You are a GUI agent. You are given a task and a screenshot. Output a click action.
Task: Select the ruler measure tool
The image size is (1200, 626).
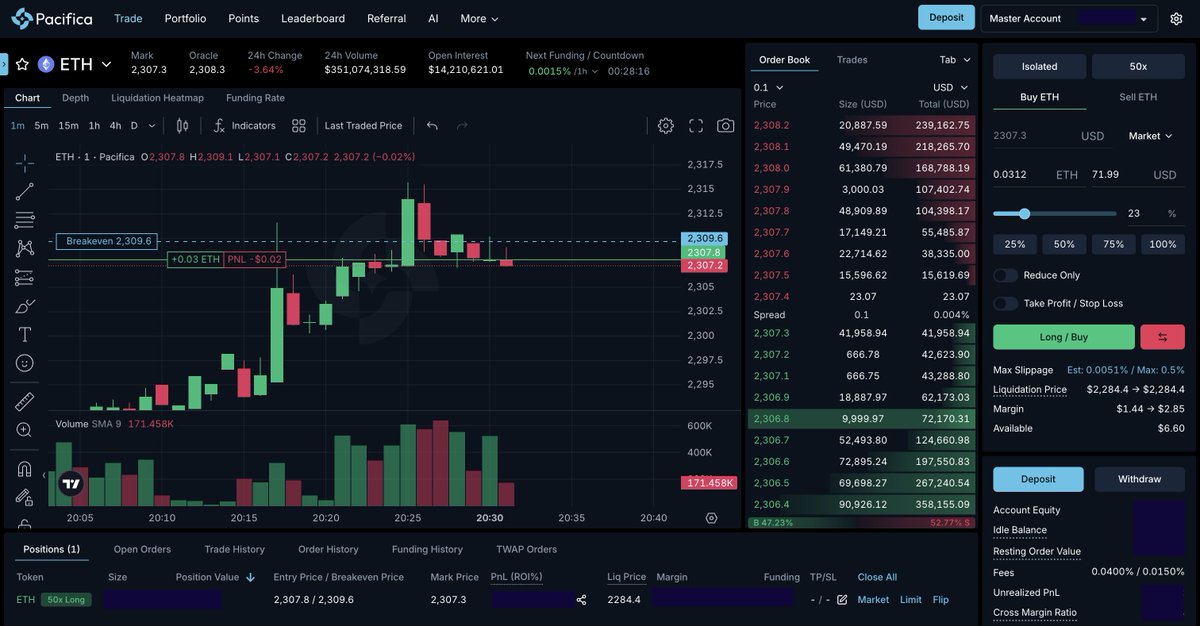click(24, 401)
